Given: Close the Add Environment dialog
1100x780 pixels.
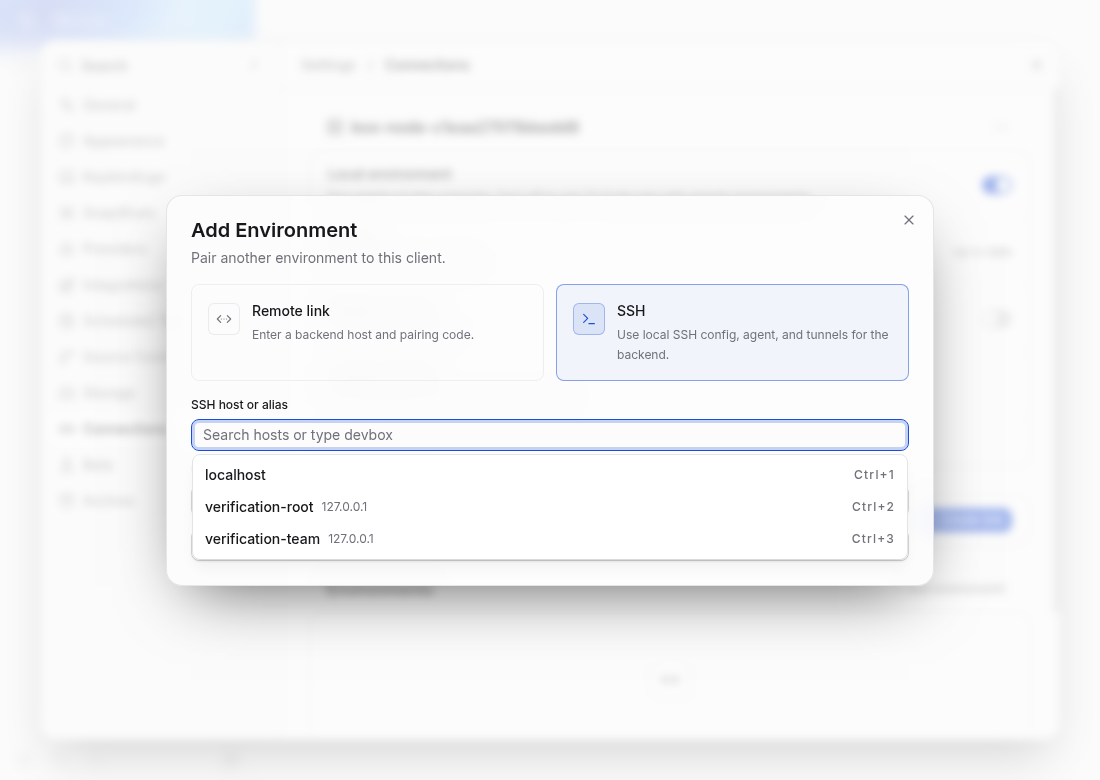Looking at the screenshot, I should point(908,220).
